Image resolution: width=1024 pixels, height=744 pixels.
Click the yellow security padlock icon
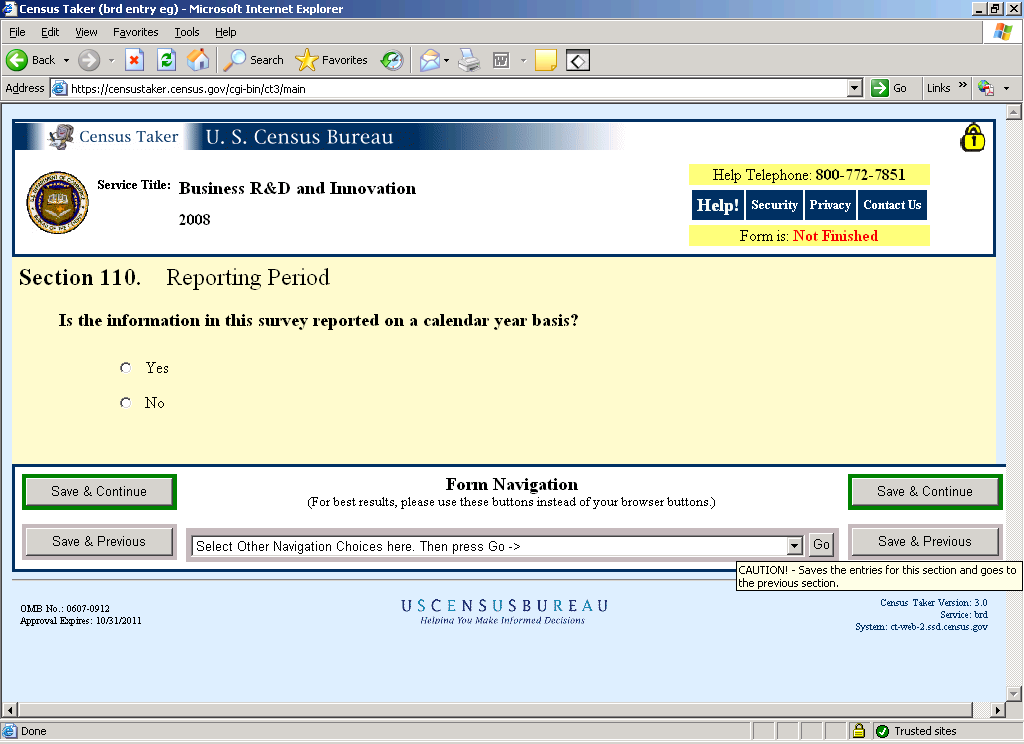(972, 138)
